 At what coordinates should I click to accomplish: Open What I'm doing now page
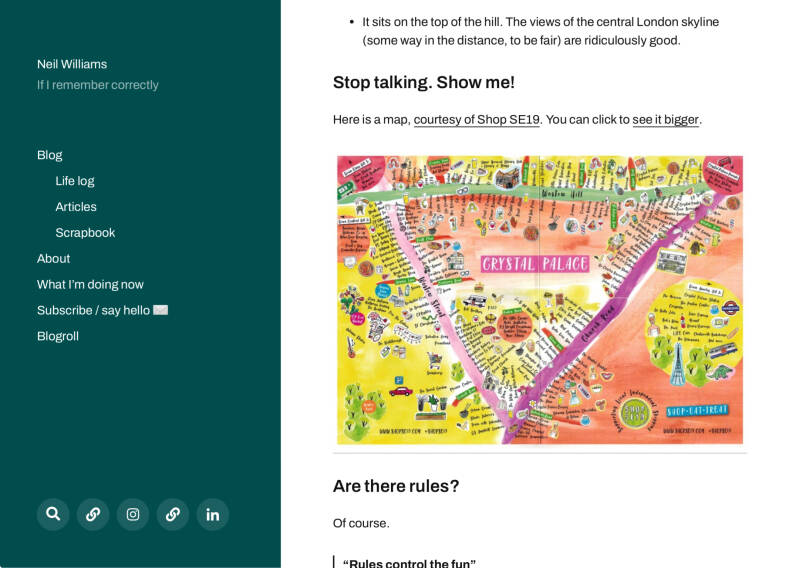point(90,284)
